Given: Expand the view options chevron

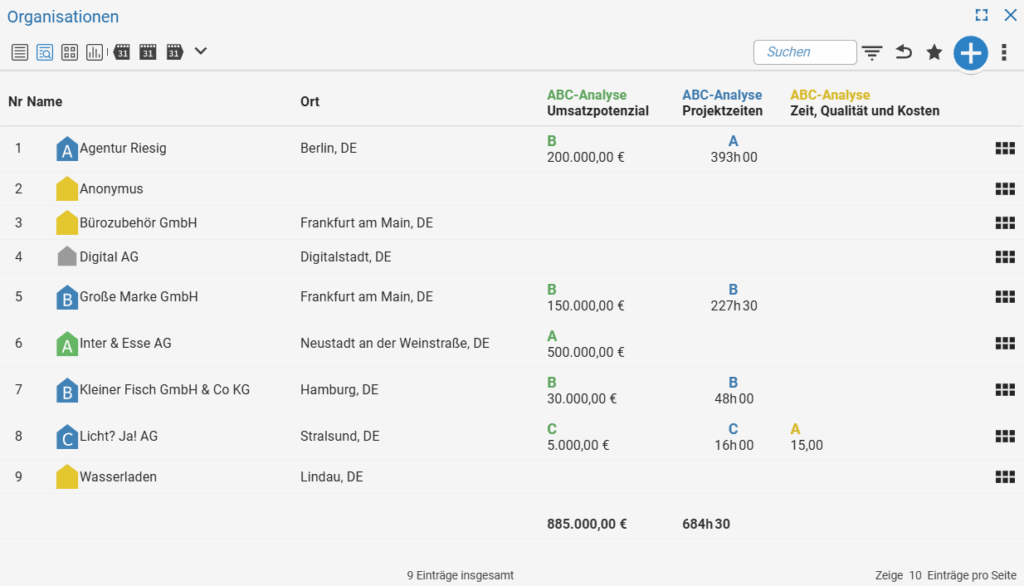Looking at the screenshot, I should [200, 52].
